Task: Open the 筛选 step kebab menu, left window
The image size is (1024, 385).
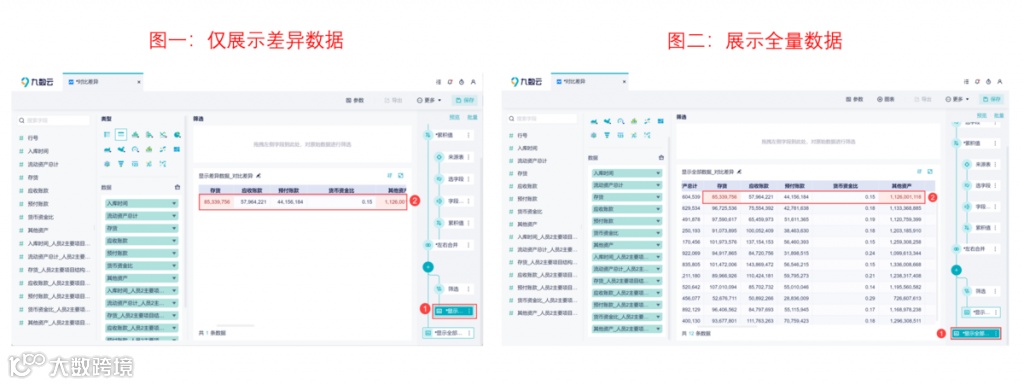Action: (469, 288)
